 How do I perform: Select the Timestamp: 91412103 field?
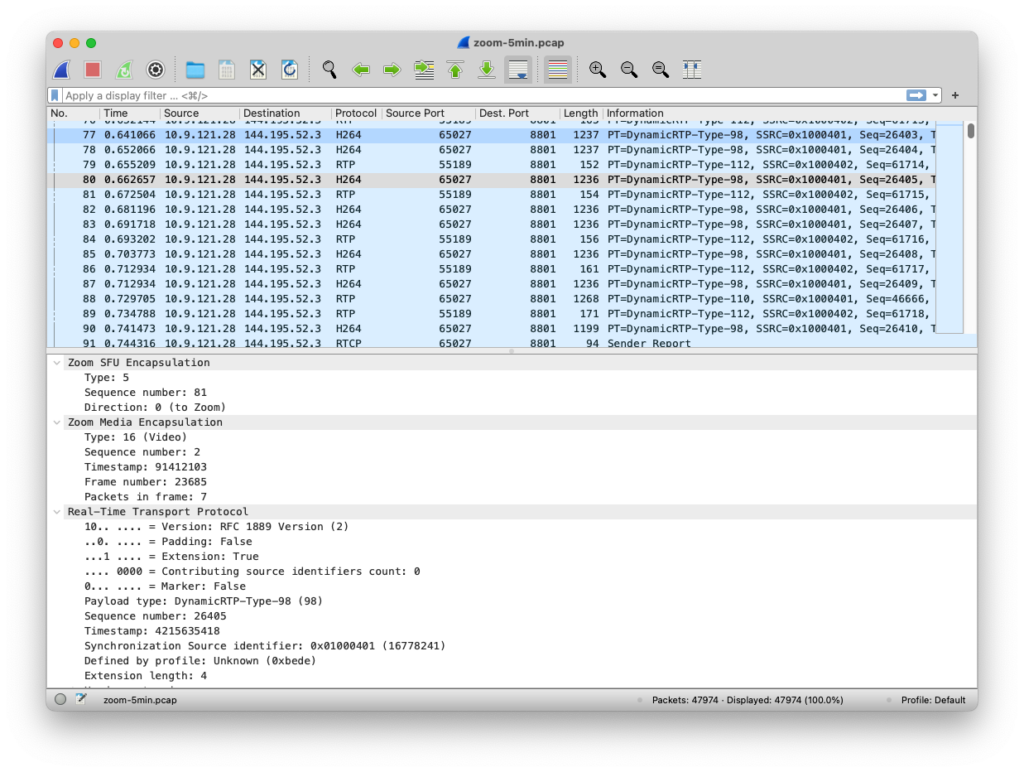point(145,467)
